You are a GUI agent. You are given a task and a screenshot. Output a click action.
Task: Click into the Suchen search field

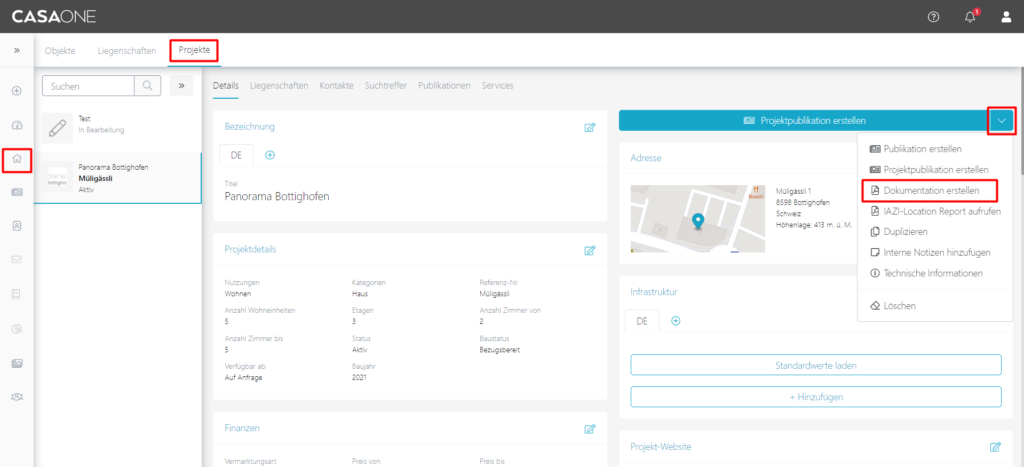87,87
